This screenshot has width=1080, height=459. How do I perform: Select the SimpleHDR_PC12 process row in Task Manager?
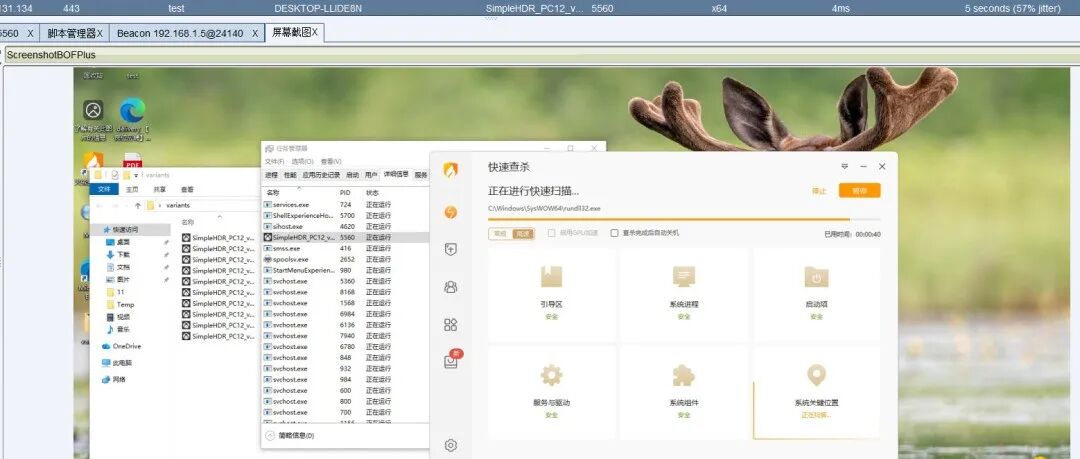point(346,237)
